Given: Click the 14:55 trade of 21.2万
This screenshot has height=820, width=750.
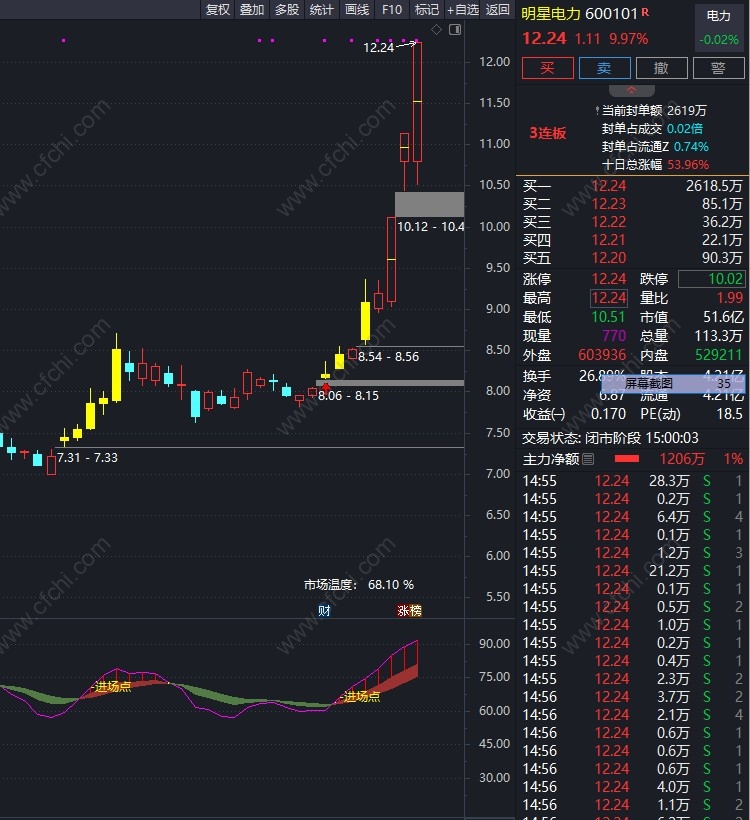Looking at the screenshot, I should coord(632,571).
